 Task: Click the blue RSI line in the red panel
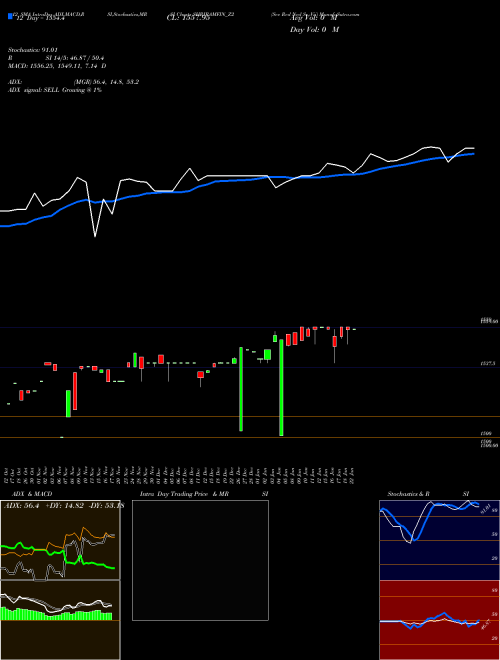[x=429, y=620]
